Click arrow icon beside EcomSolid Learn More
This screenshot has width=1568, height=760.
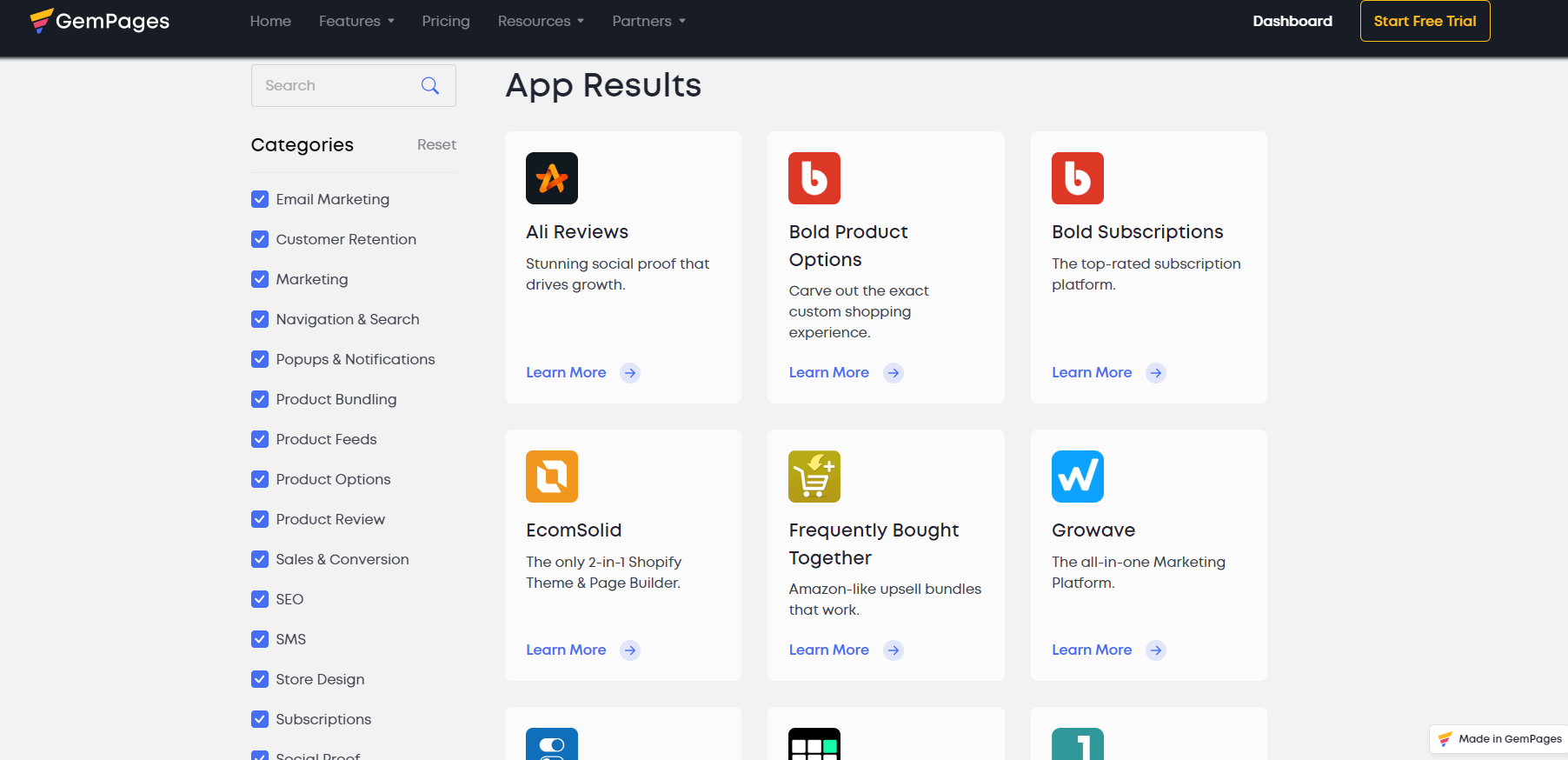coord(630,650)
